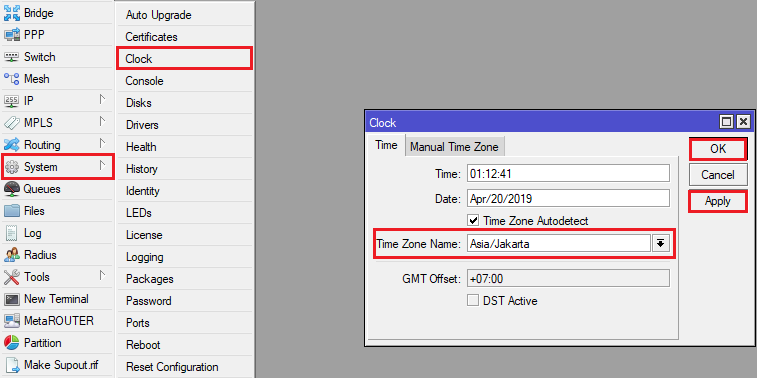The image size is (757, 378).
Task: Choose Logging in System submenu
Action: (184, 257)
